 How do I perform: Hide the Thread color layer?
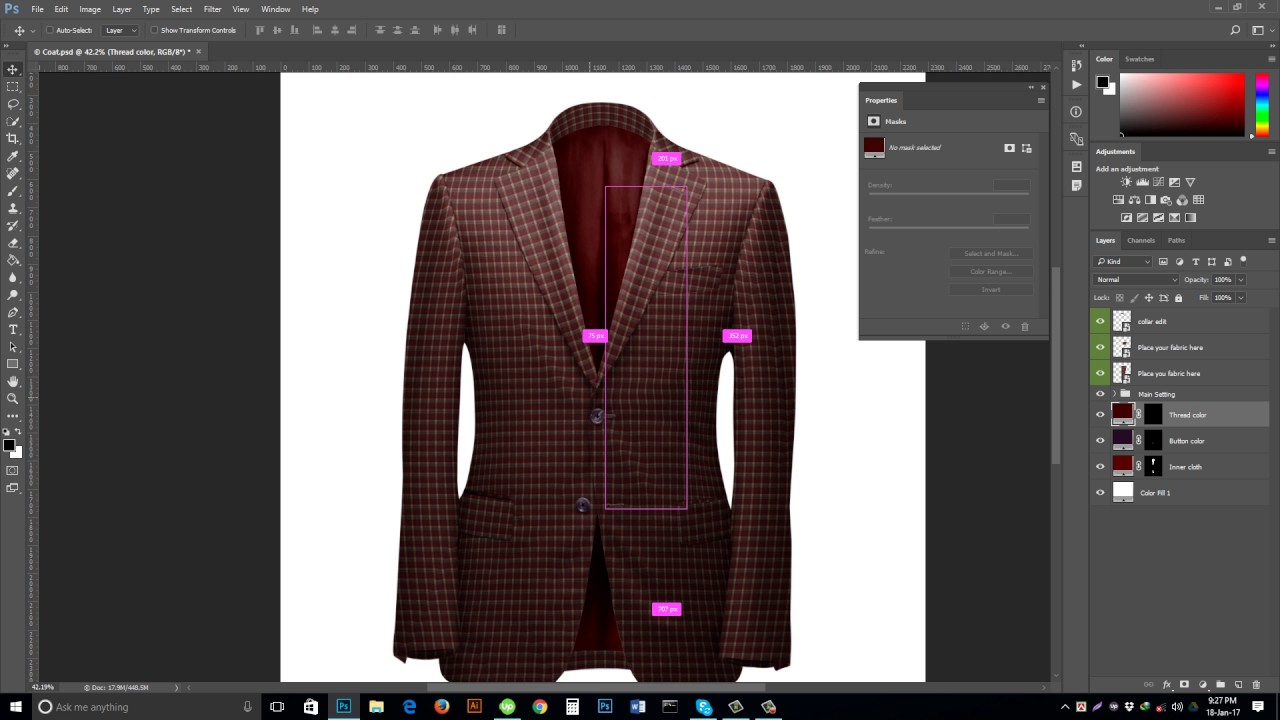click(1101, 415)
